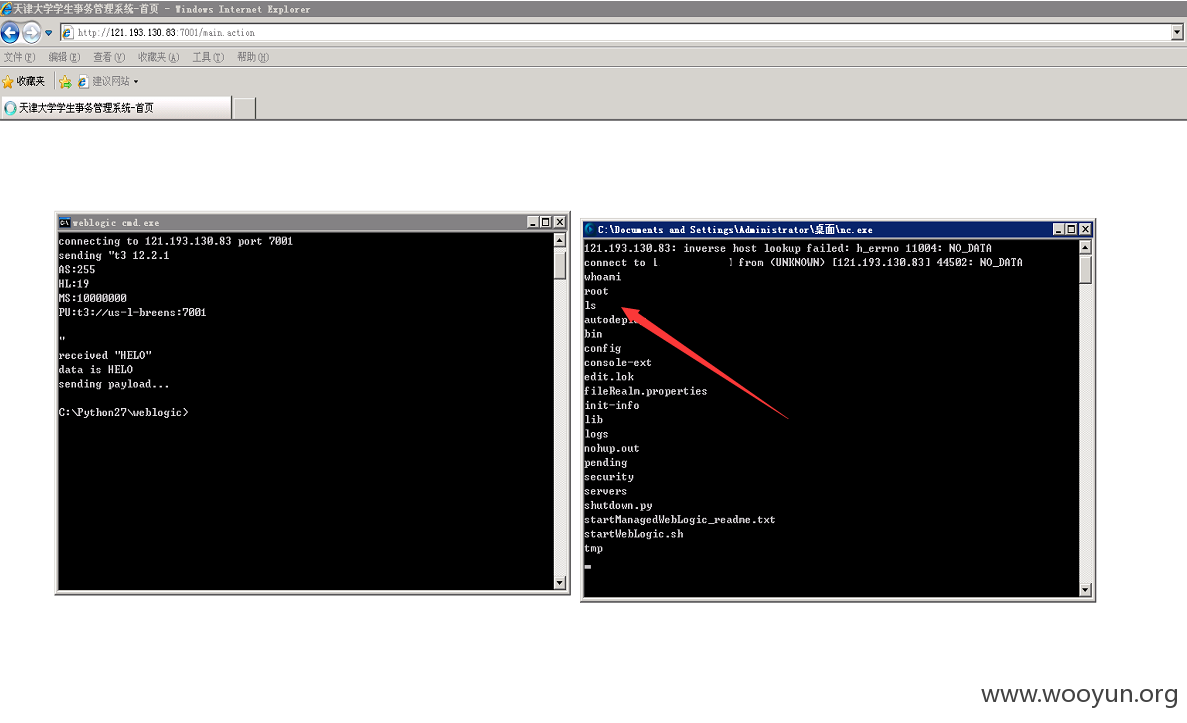Click scroll down arrow in weblogic cmd window
The height and width of the screenshot is (723, 1187).
click(559, 583)
